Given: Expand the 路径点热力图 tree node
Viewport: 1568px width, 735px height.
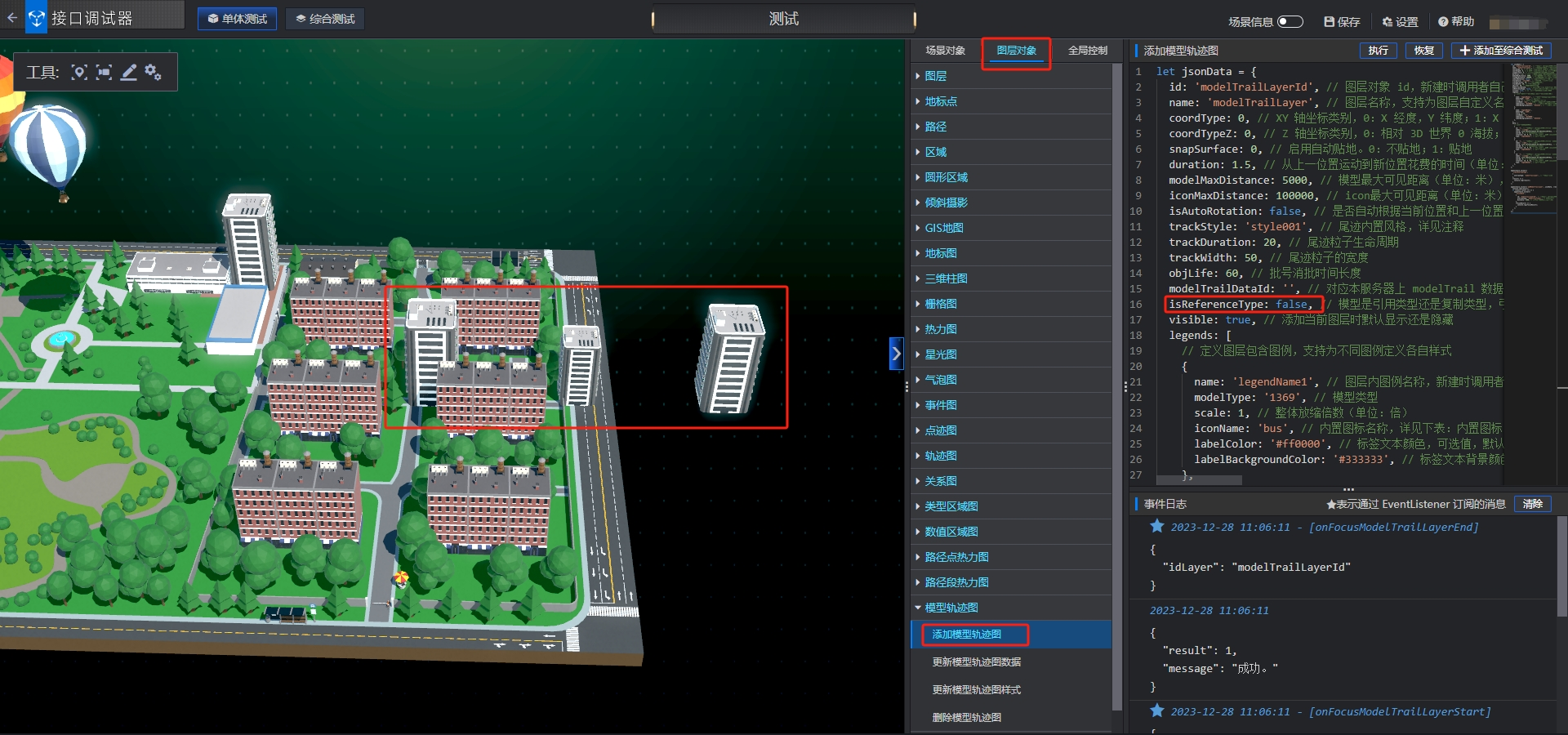Looking at the screenshot, I should 1011,557.
